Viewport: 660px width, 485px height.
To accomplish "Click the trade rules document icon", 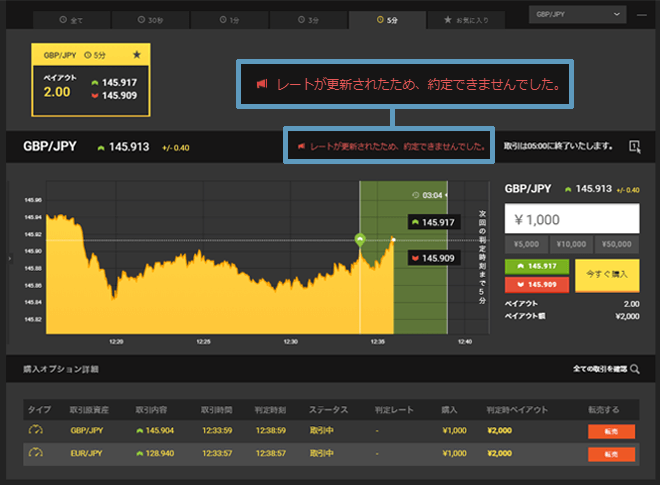I will point(634,147).
